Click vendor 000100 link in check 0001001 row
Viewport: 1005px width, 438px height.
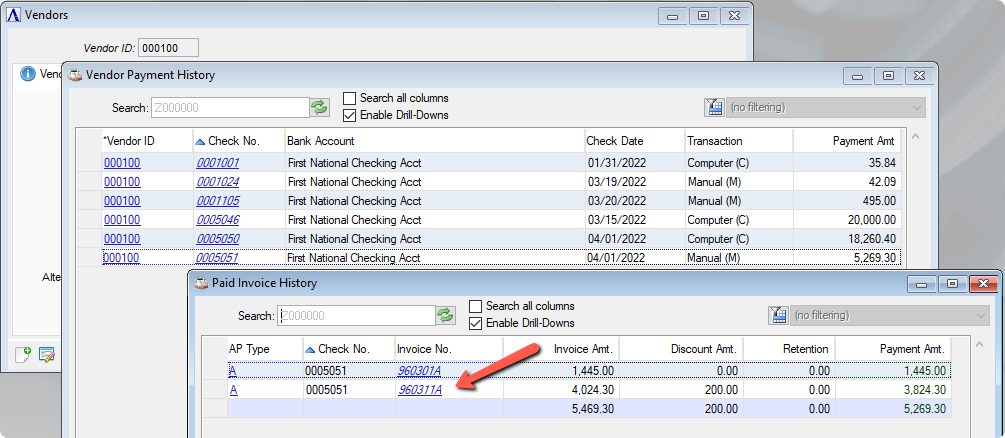(122, 163)
